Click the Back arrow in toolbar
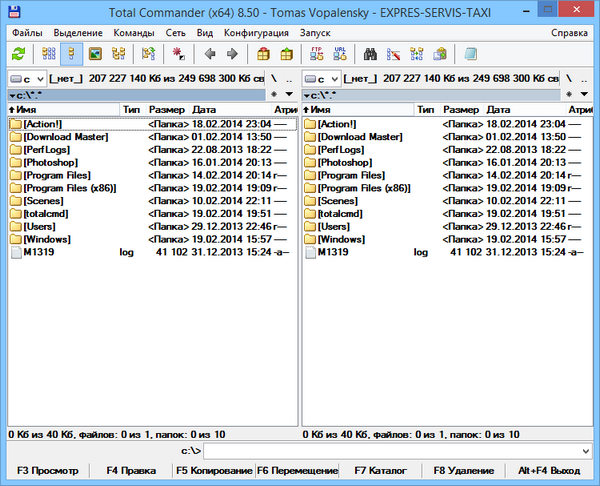This screenshot has height=486, width=600. click(x=210, y=54)
